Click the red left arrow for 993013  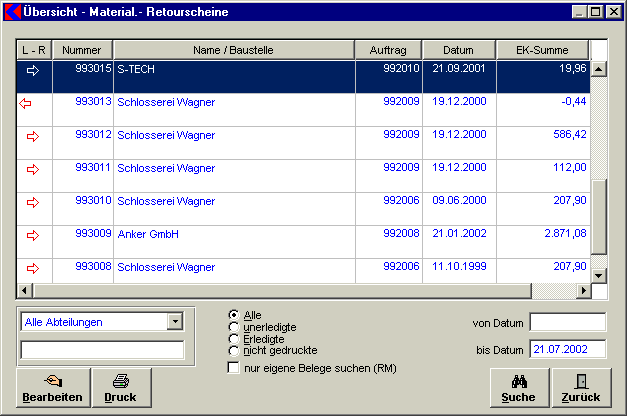(24, 102)
